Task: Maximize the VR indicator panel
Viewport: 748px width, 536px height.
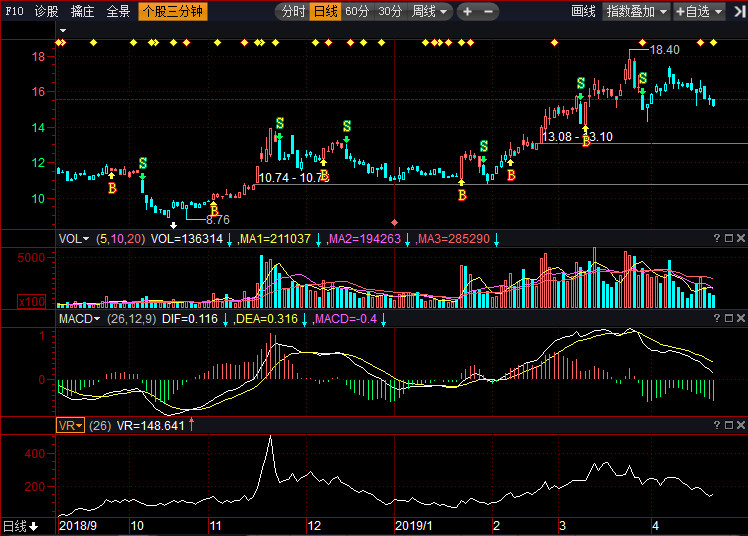Action: tap(729, 425)
